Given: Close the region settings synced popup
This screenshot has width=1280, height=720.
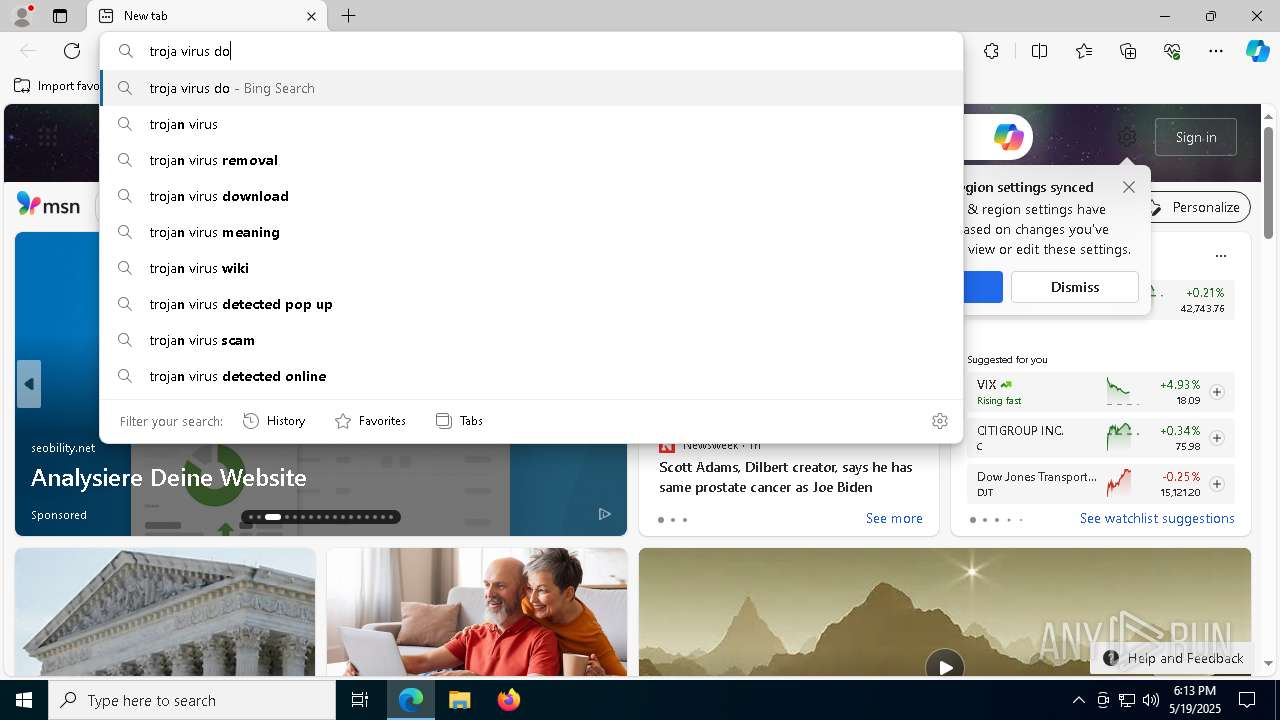Looking at the screenshot, I should (1129, 187).
